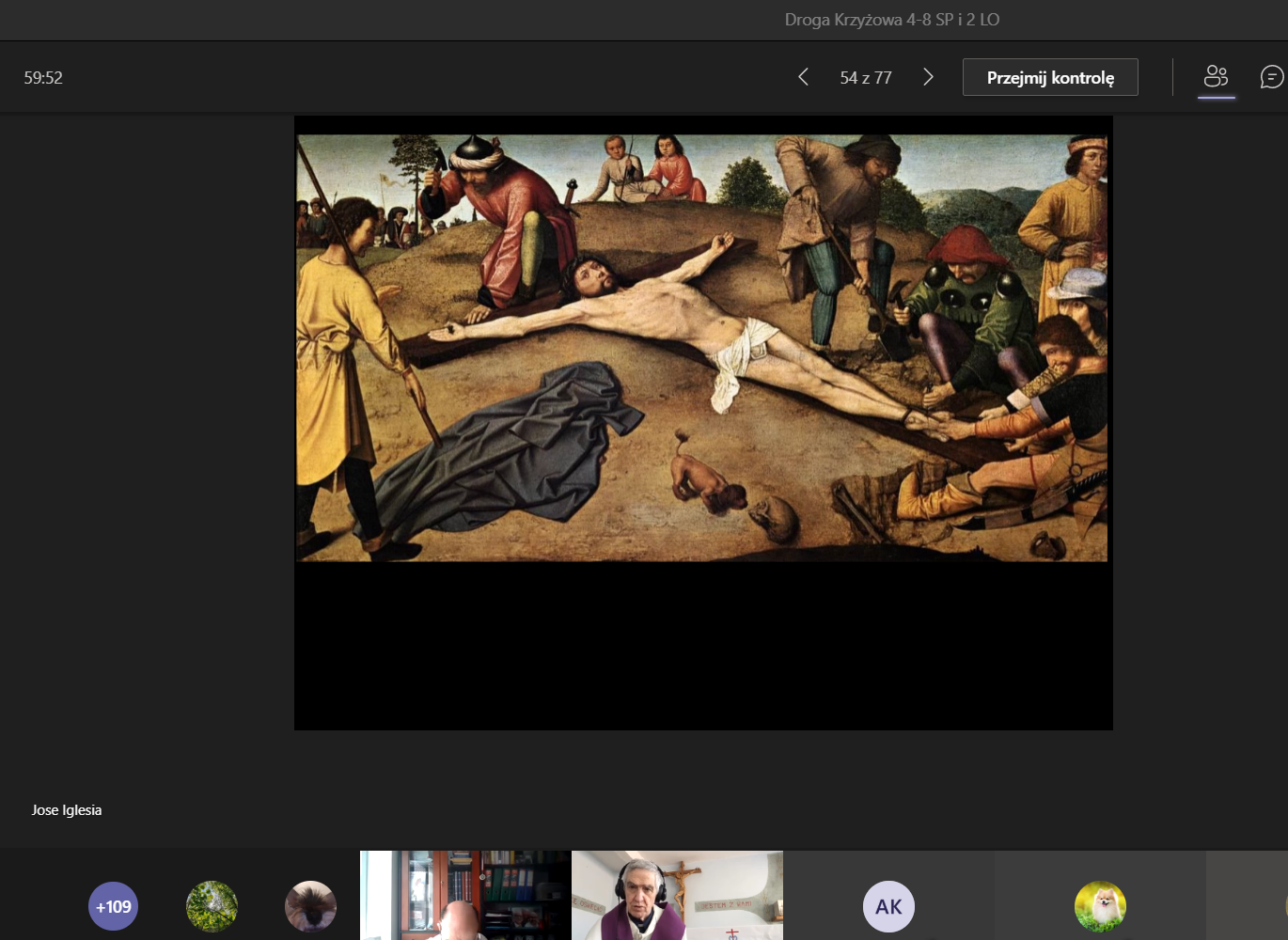The width and height of the screenshot is (1288, 940).
Task: Open the +109 additional participants
Action: pos(113,906)
